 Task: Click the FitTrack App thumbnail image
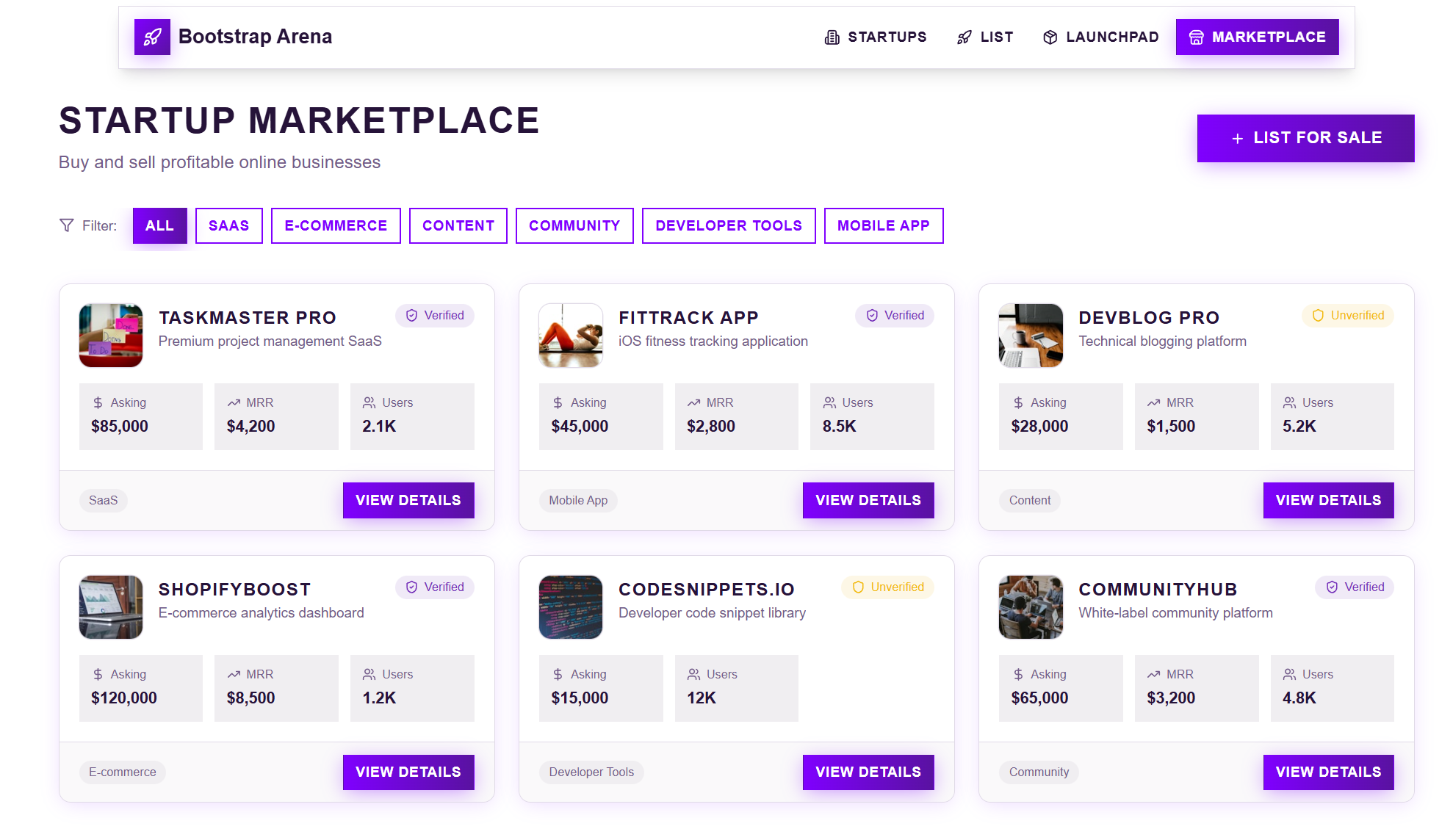tap(571, 336)
